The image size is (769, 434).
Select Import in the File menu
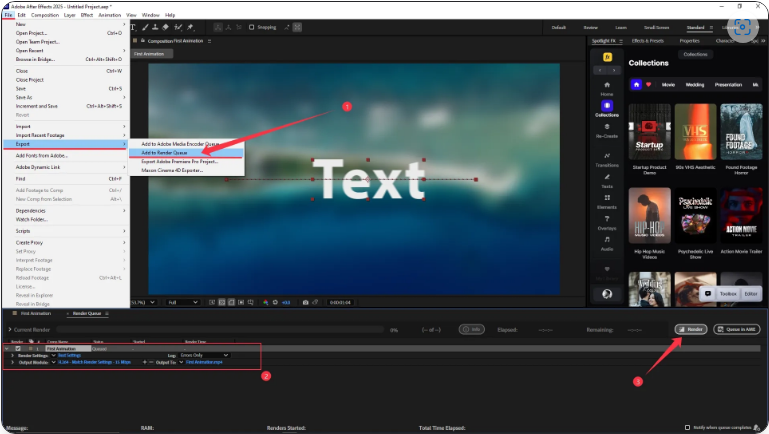tap(66, 127)
